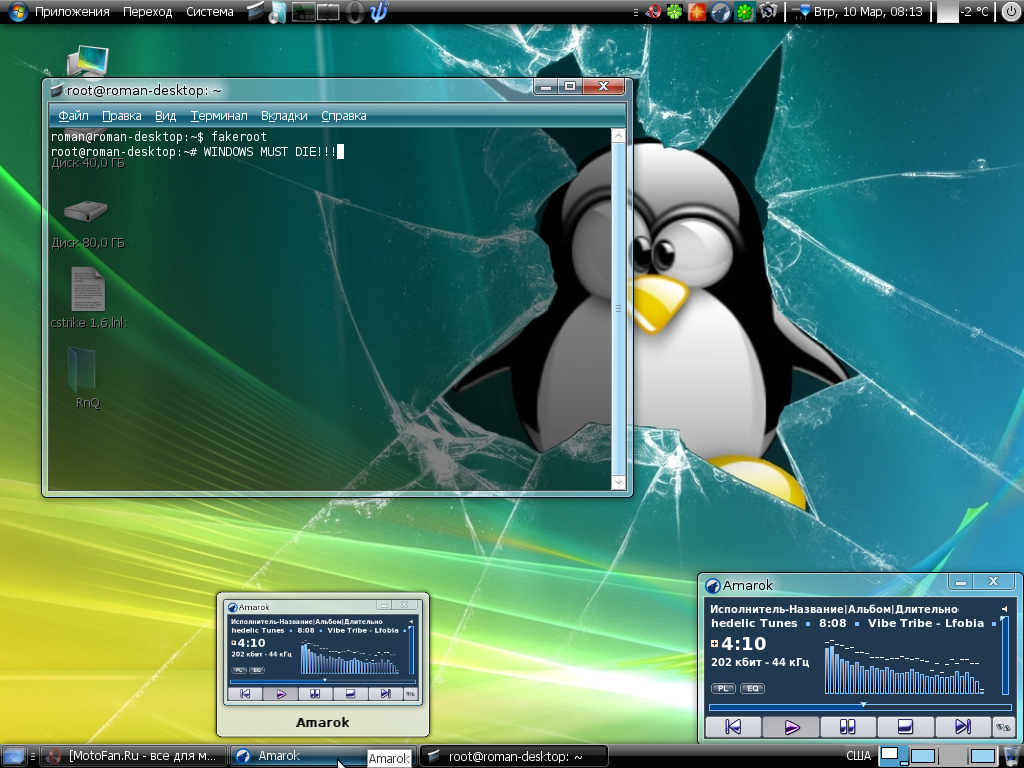Click the spectrum analyzer in Amarok
The height and width of the screenshot is (768, 1024).
click(904, 667)
